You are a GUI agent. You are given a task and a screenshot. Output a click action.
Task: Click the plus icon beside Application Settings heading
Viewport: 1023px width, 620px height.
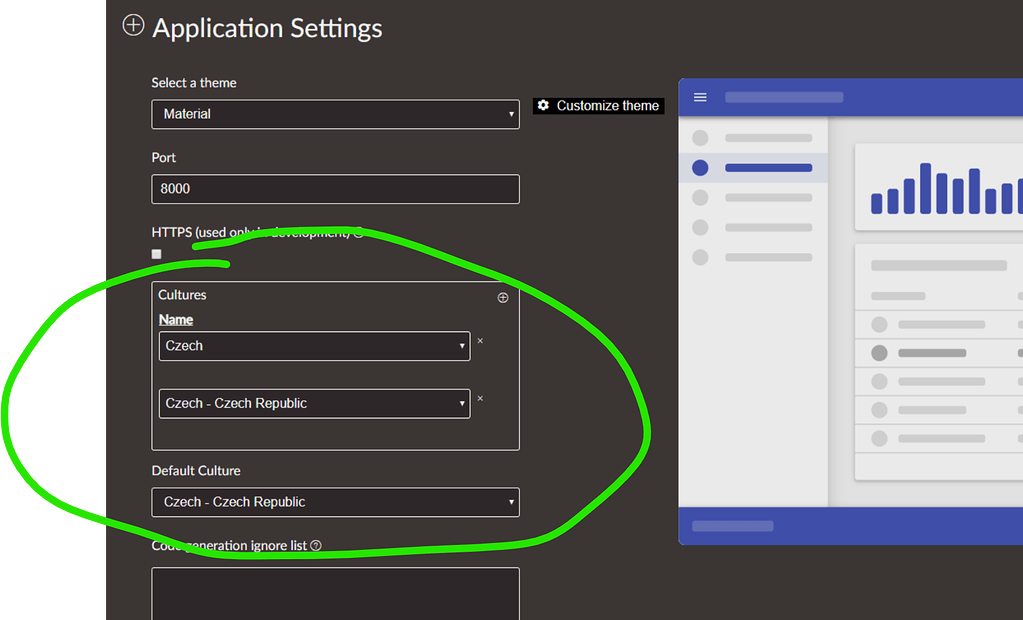[133, 25]
